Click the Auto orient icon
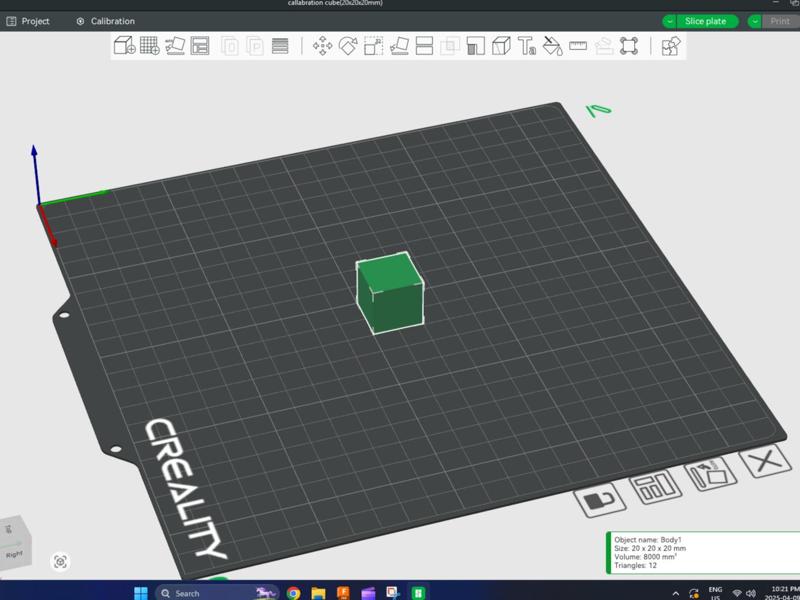The image size is (800, 600). click(175, 45)
